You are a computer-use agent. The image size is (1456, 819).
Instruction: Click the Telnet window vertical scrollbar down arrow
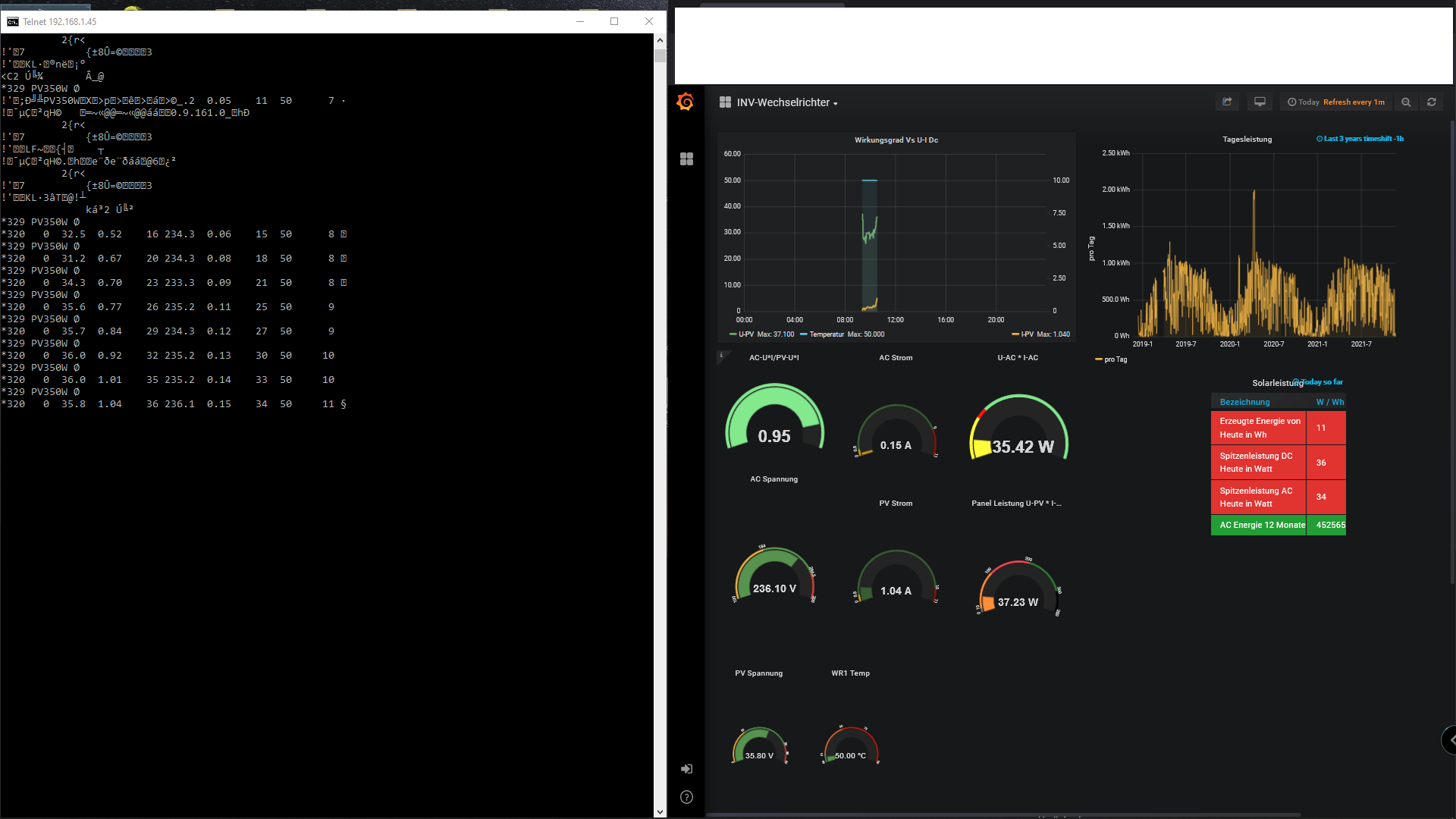pyautogui.click(x=660, y=811)
